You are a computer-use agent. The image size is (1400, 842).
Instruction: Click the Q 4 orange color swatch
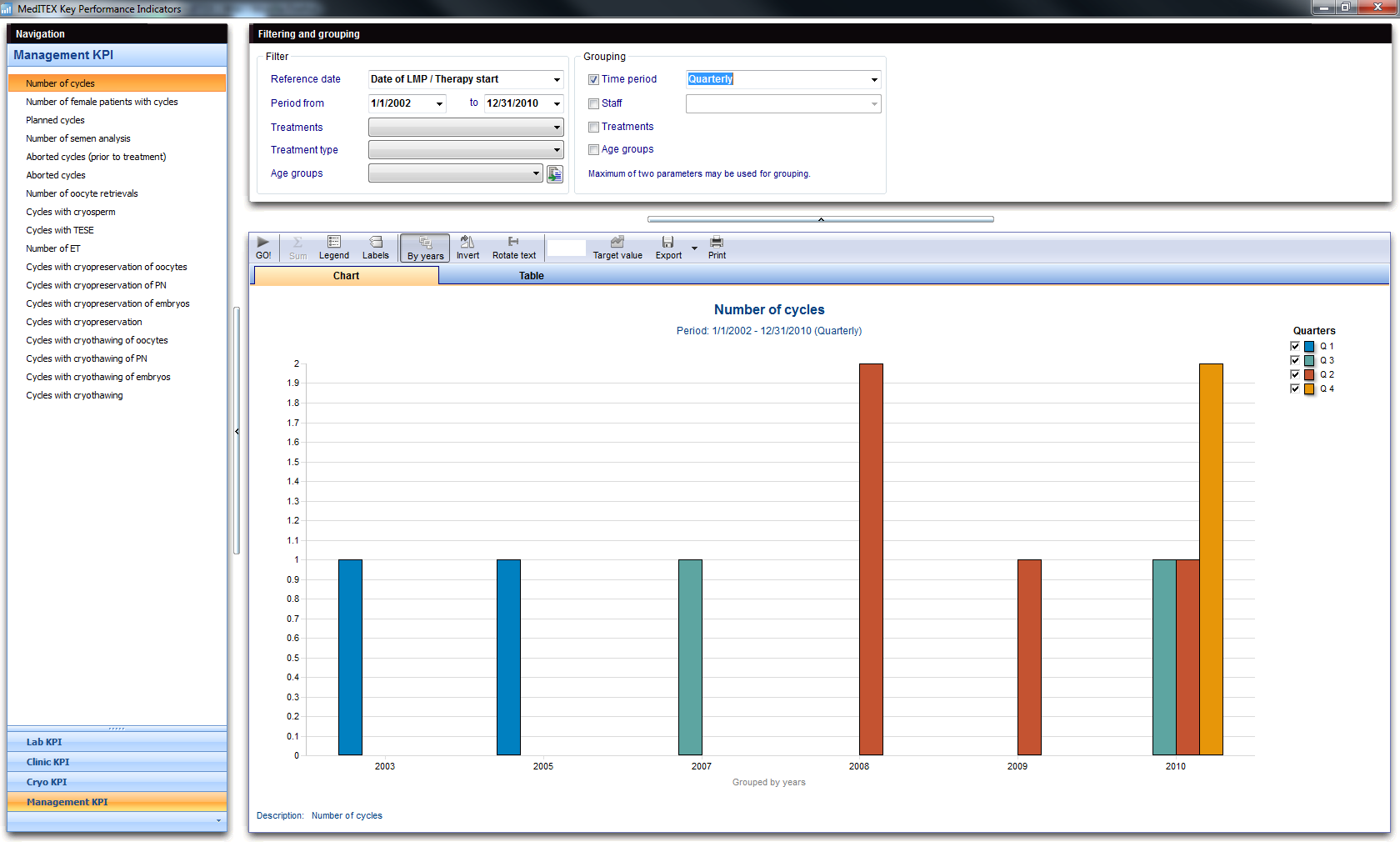pos(1309,388)
